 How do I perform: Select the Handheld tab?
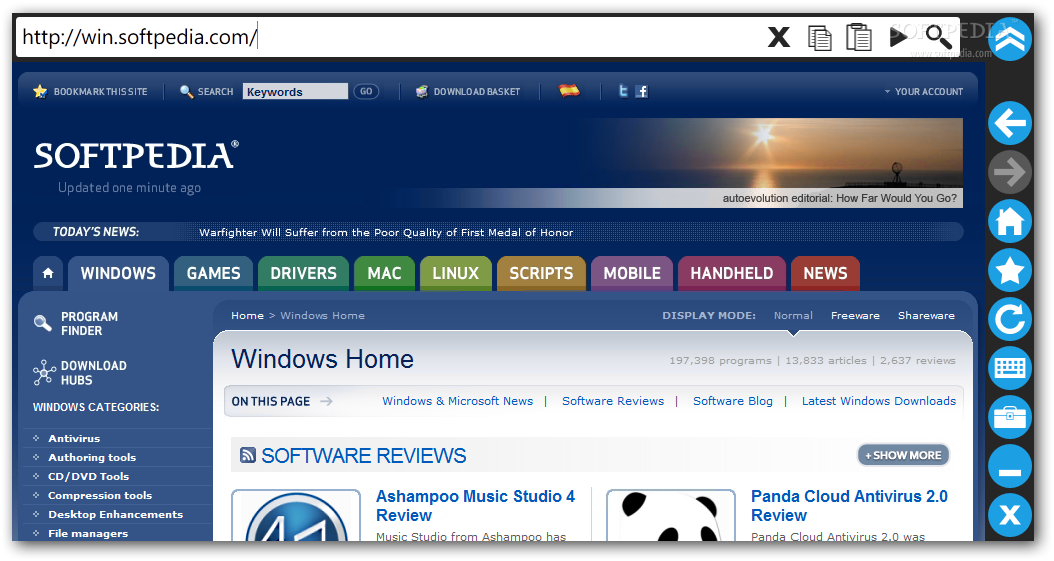click(x=731, y=273)
